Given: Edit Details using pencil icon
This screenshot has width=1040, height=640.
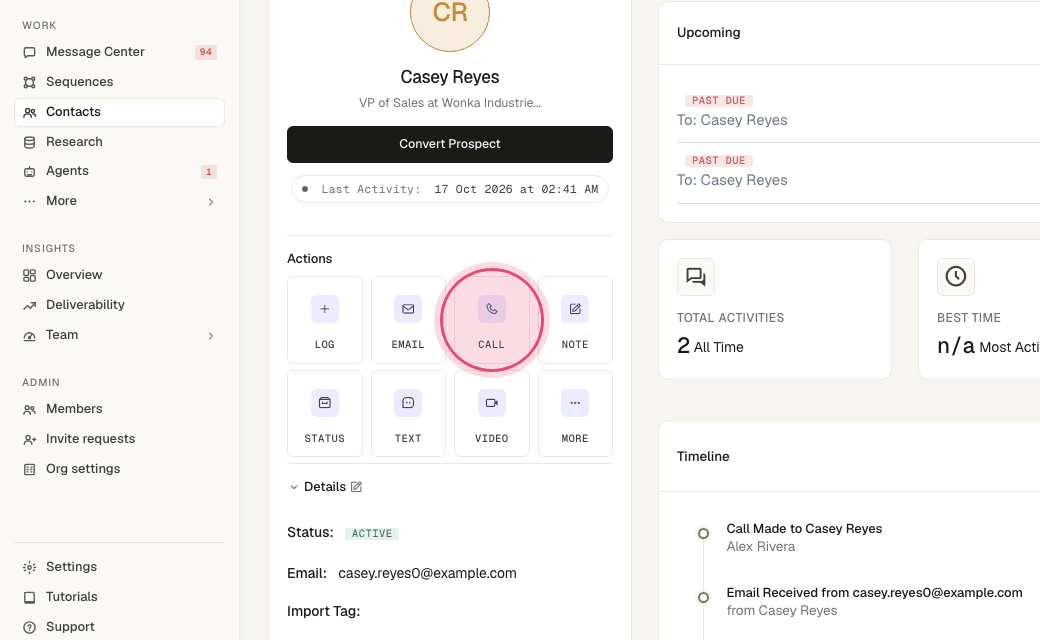Looking at the screenshot, I should pyautogui.click(x=356, y=487).
